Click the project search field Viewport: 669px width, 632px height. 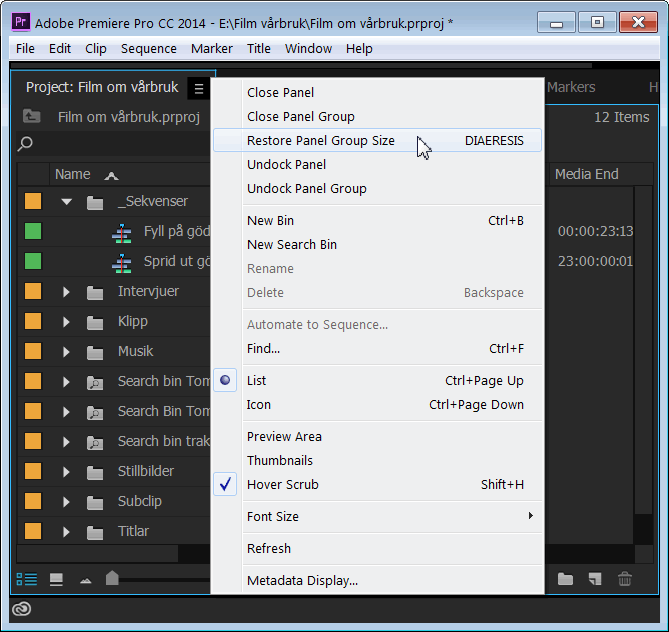point(110,145)
